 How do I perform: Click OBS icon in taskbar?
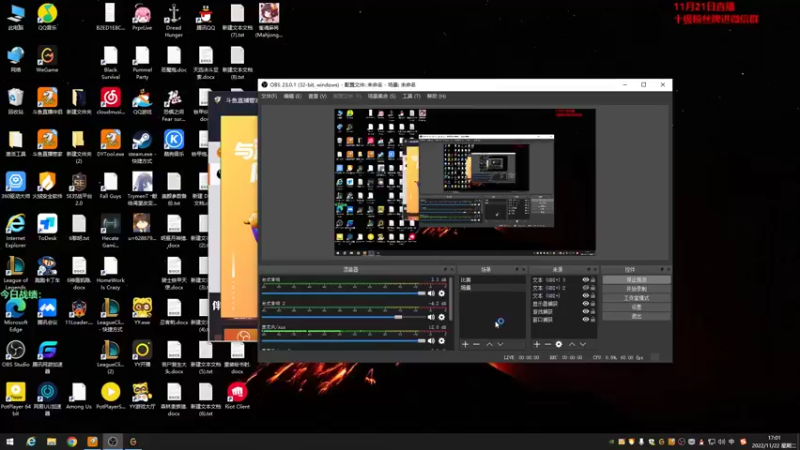tap(113, 442)
